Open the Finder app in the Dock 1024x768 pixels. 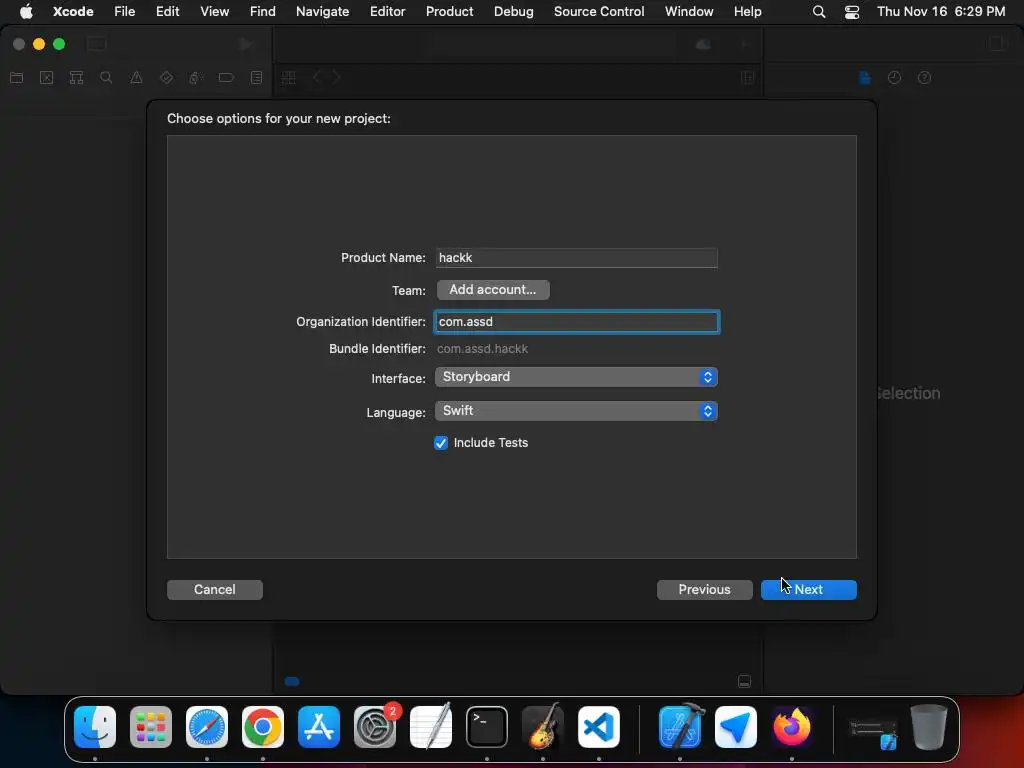[x=95, y=727]
